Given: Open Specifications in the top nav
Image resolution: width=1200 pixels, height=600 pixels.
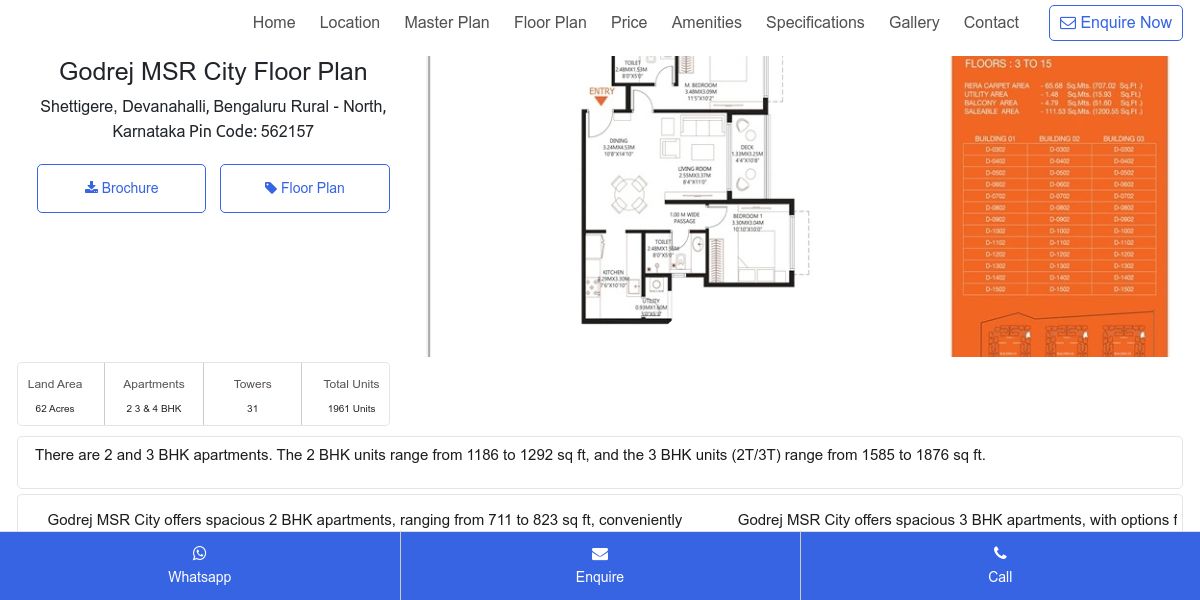Looking at the screenshot, I should pyautogui.click(x=815, y=22).
